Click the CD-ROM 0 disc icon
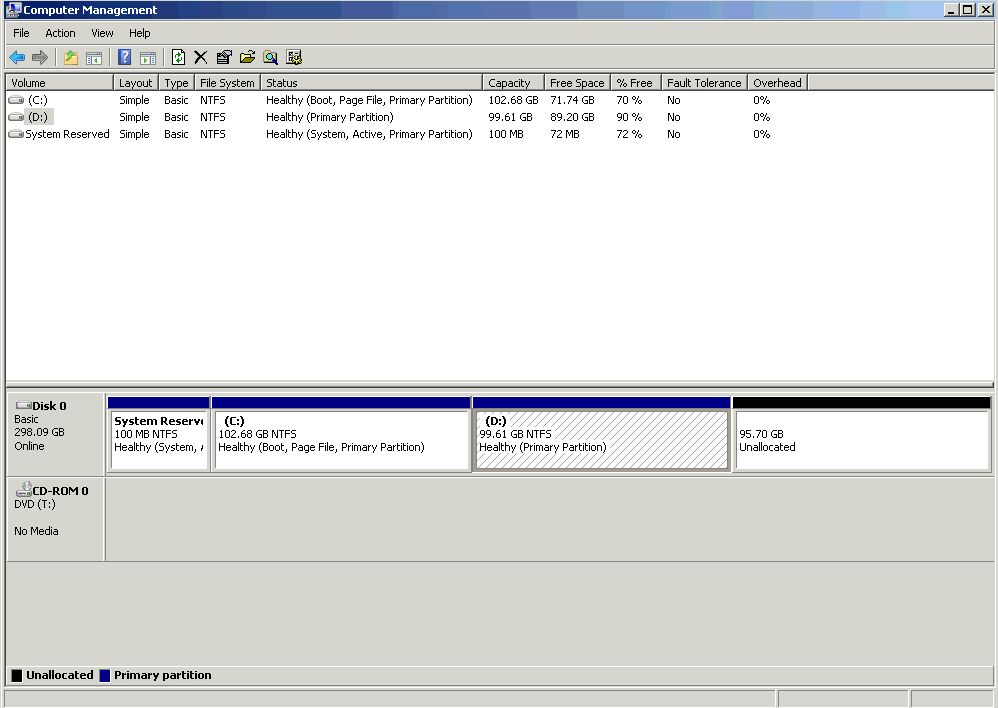Screen dimensions: 998x708 pos(24,489)
